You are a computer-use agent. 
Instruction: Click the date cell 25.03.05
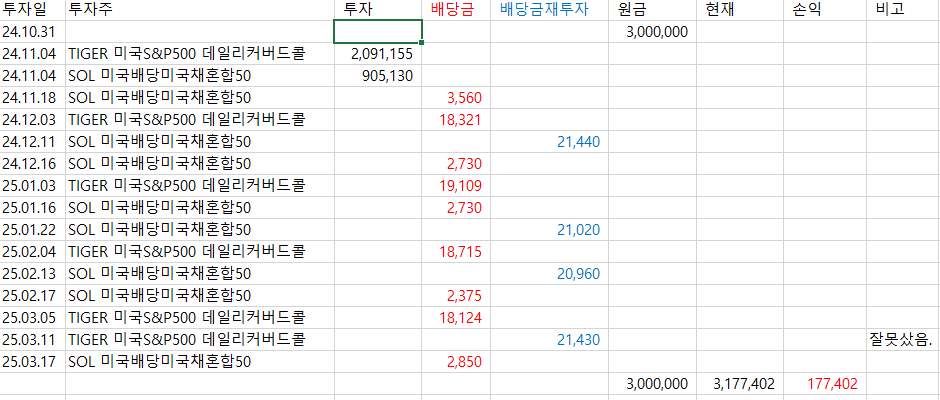[32, 317]
